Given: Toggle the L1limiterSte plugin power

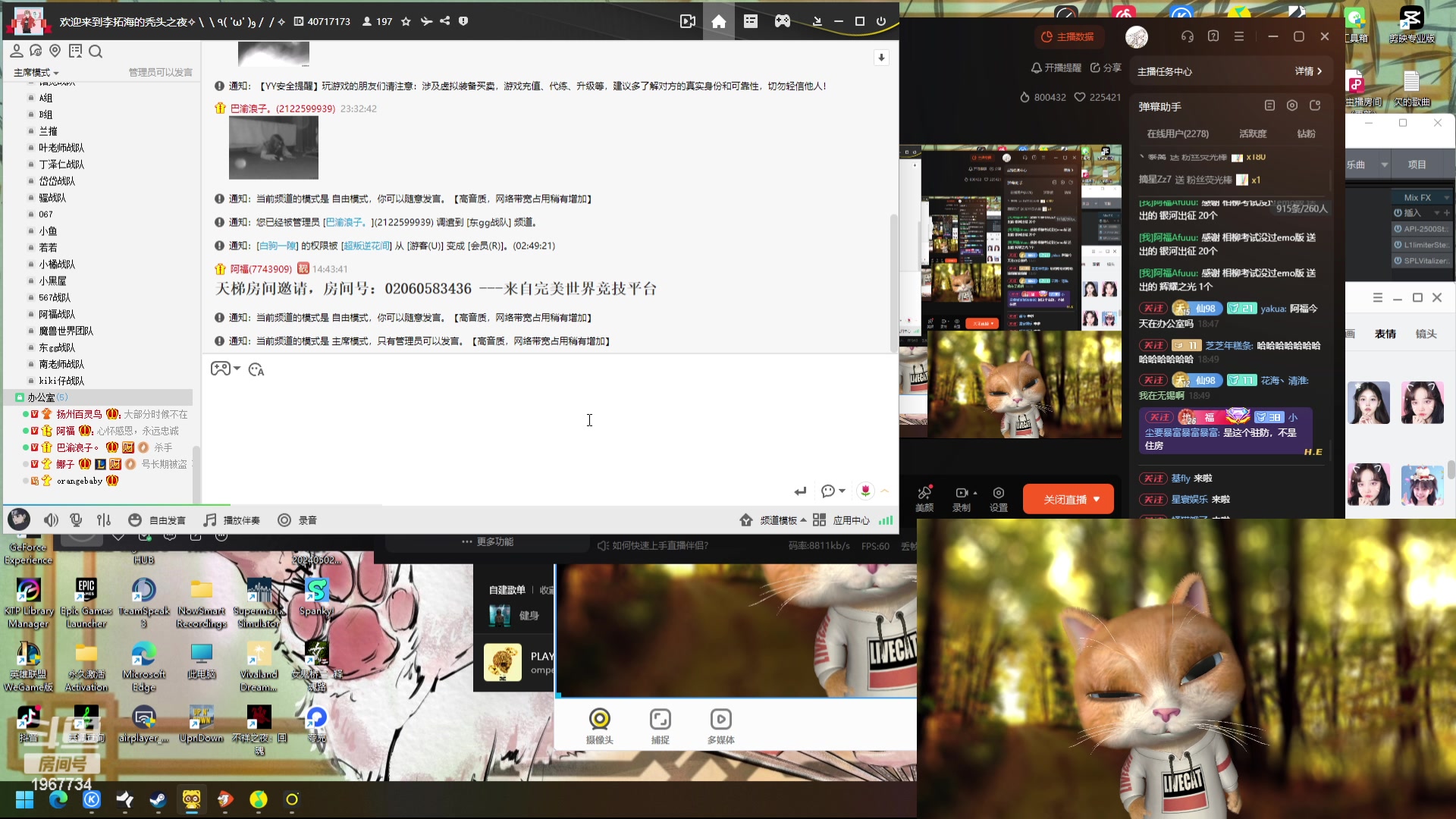Looking at the screenshot, I should 1398,245.
